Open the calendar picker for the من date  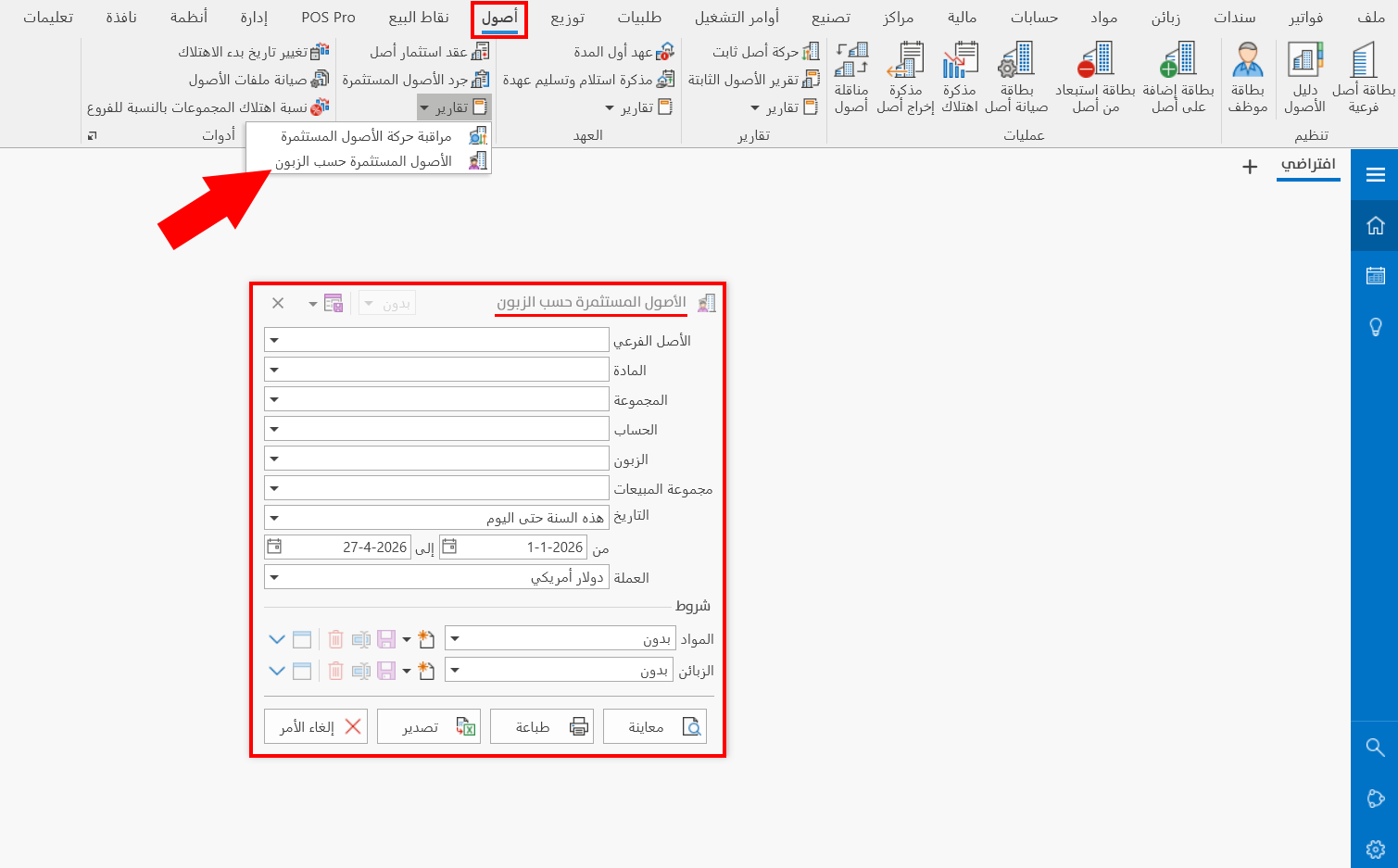click(x=448, y=547)
